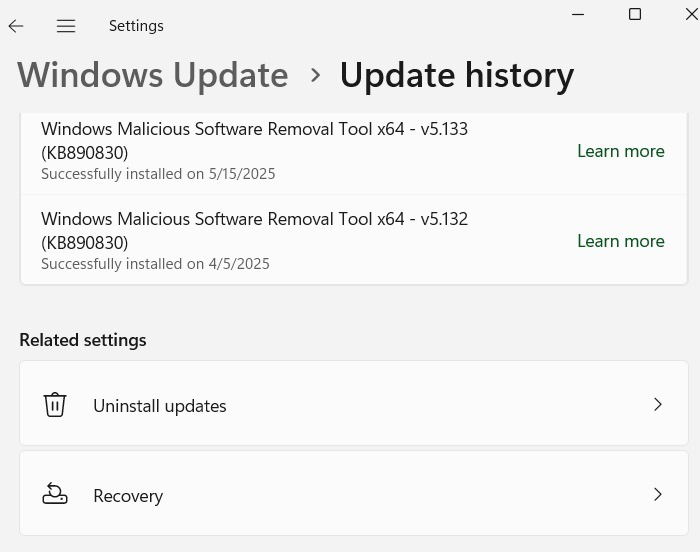Go to the Windows Update breadcrumb
The width and height of the screenshot is (700, 552).
pos(153,75)
